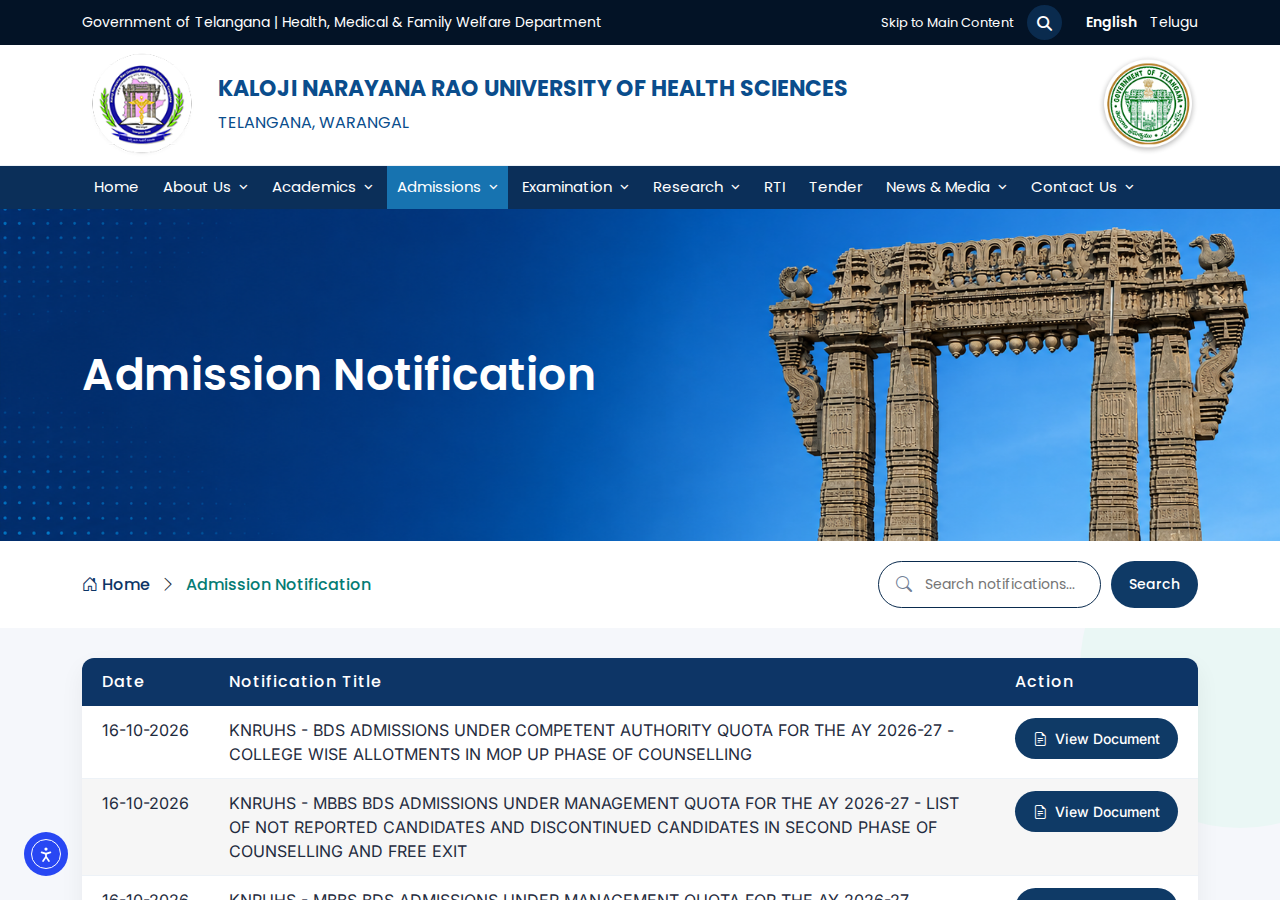
Task: Expand the Examination menu
Action: click(575, 187)
